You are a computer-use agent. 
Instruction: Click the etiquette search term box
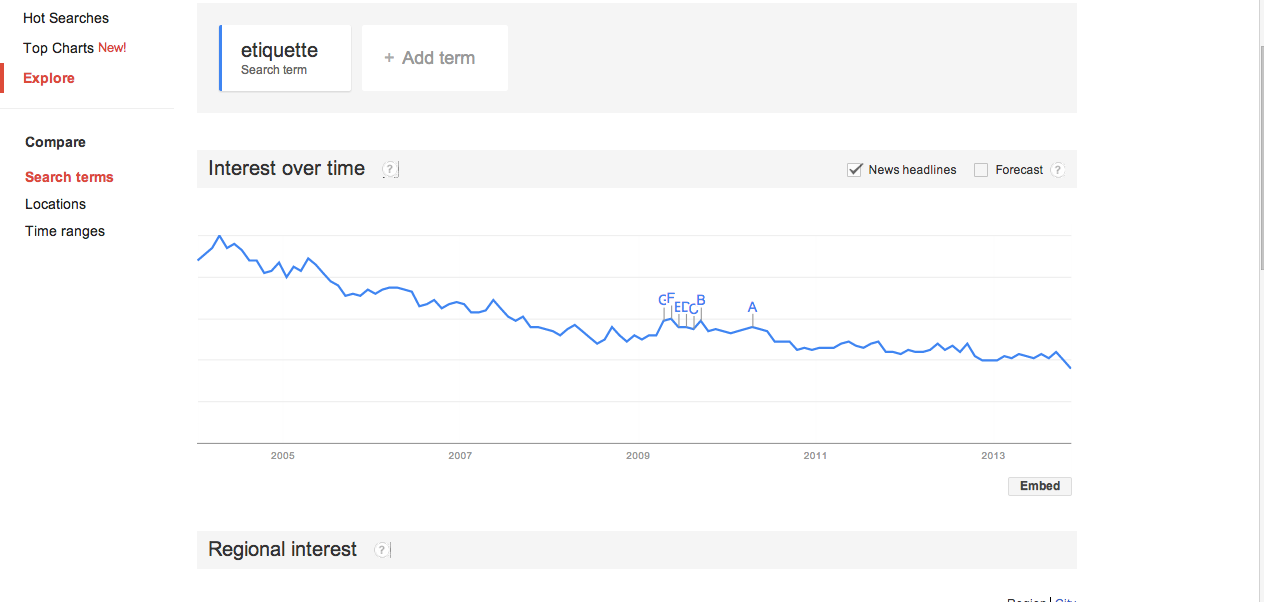pos(285,58)
